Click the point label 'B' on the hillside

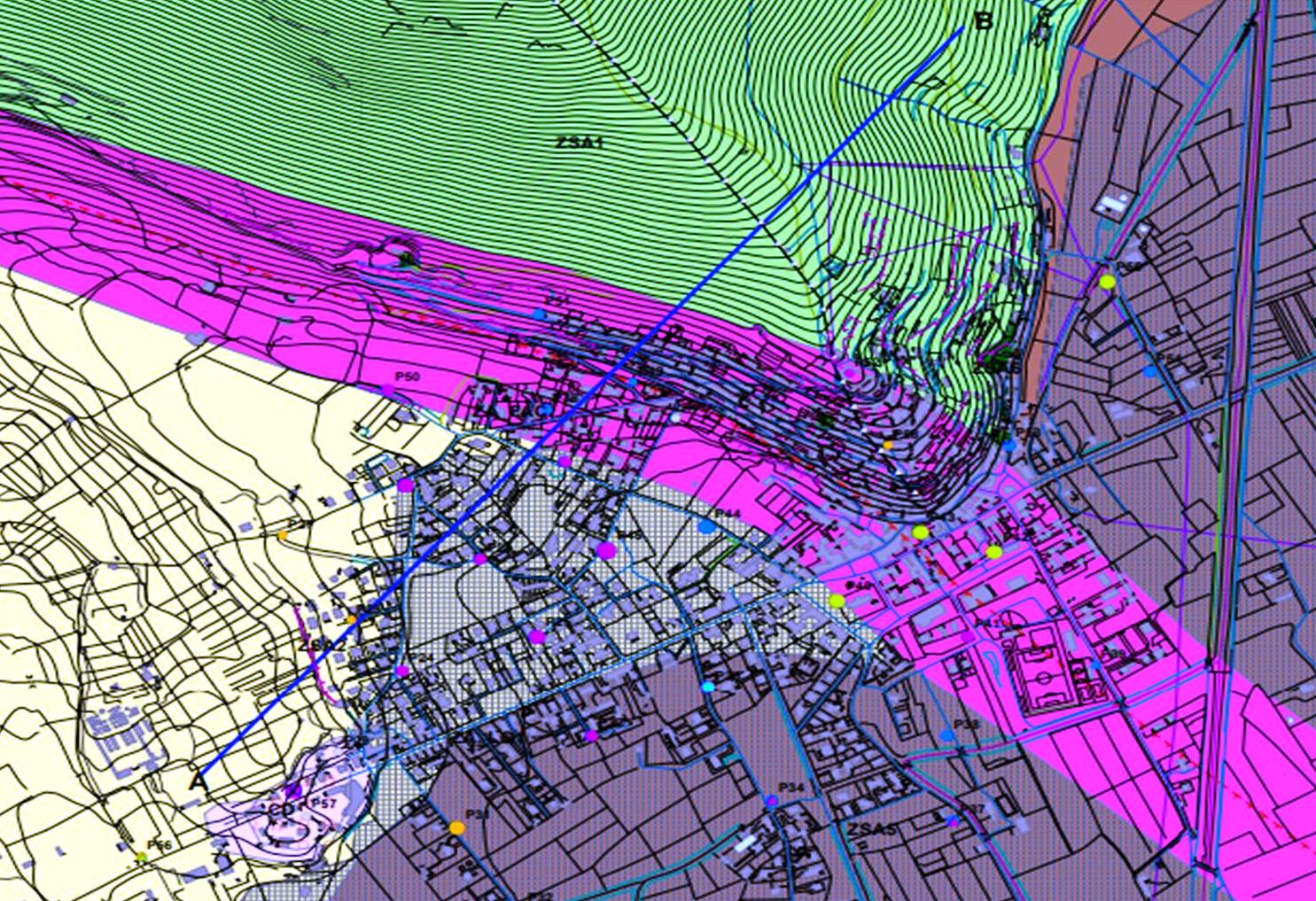point(983,21)
